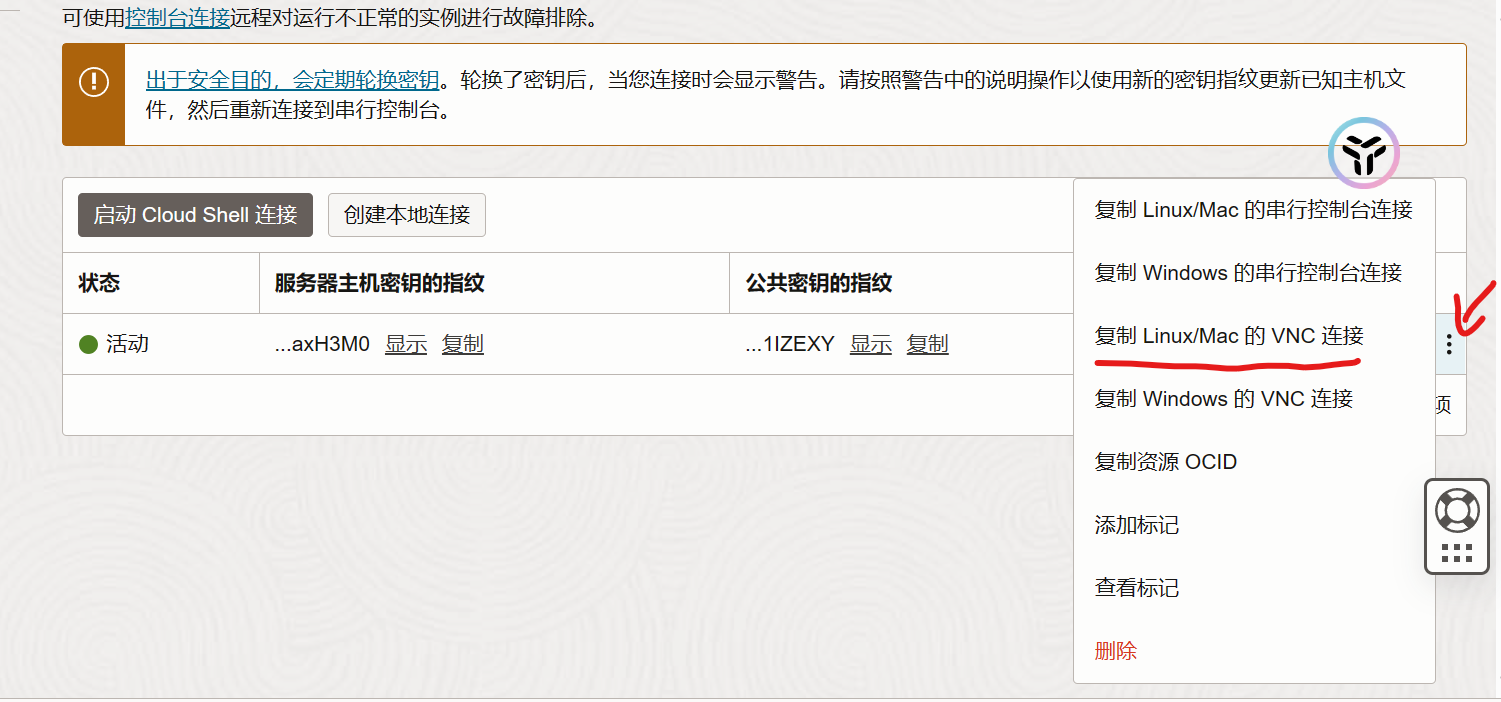Select 复制 Linux/Mac 的串行控制台连接
This screenshot has height=702, width=1501.
tap(1253, 210)
